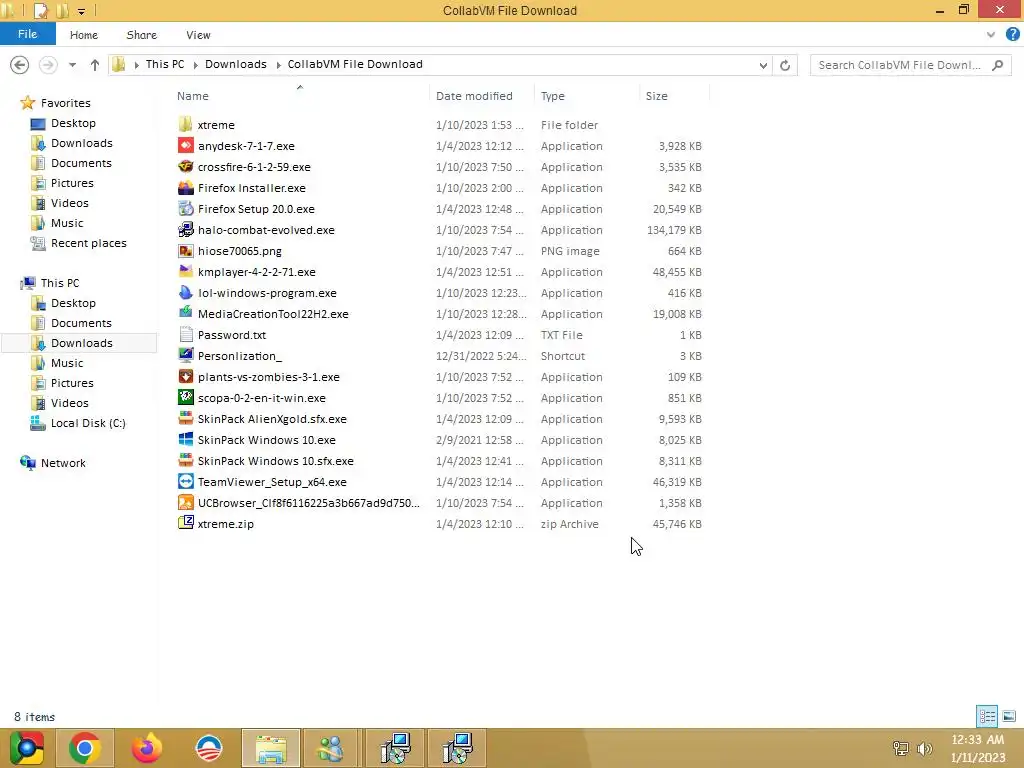Refresh the folder view
1024x768 pixels.
tap(785, 65)
